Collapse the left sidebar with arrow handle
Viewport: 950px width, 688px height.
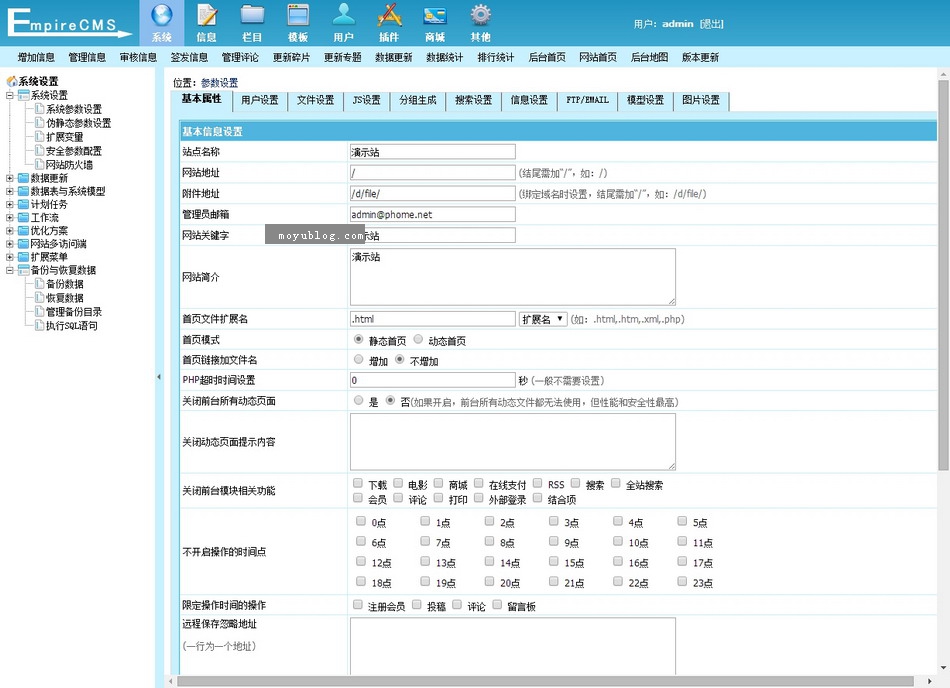click(x=159, y=377)
